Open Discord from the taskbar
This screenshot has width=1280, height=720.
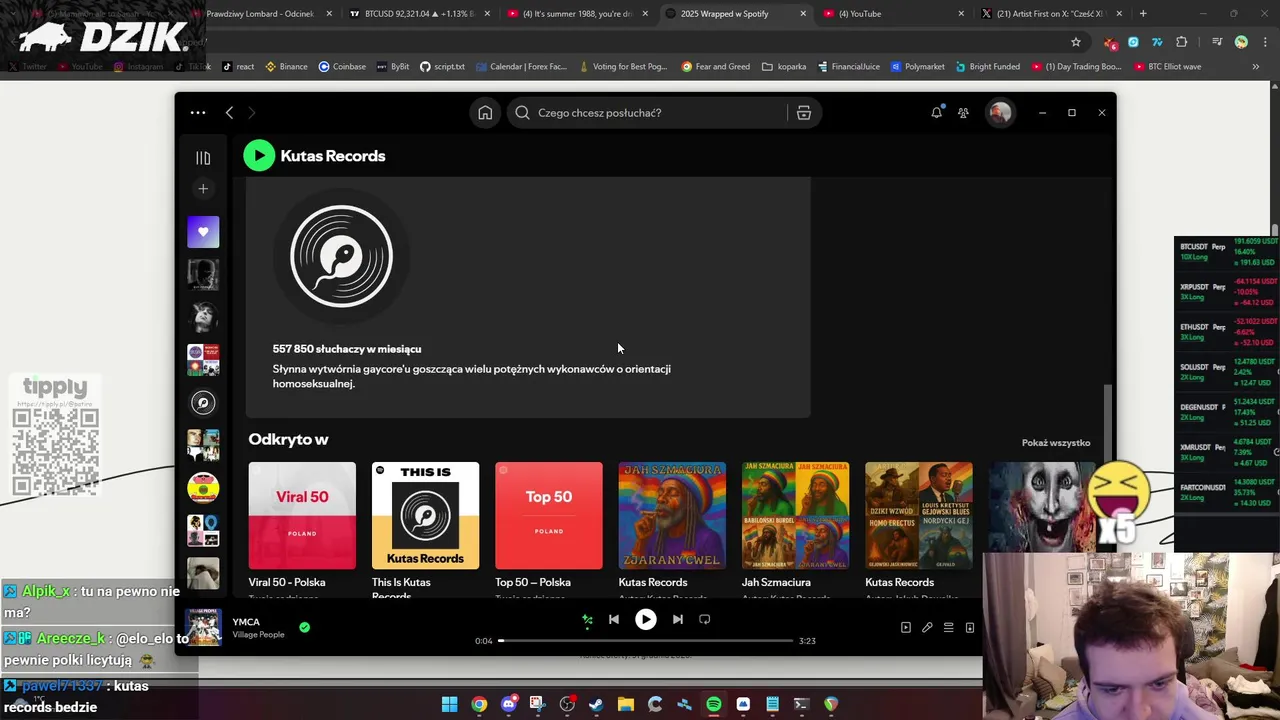point(508,704)
